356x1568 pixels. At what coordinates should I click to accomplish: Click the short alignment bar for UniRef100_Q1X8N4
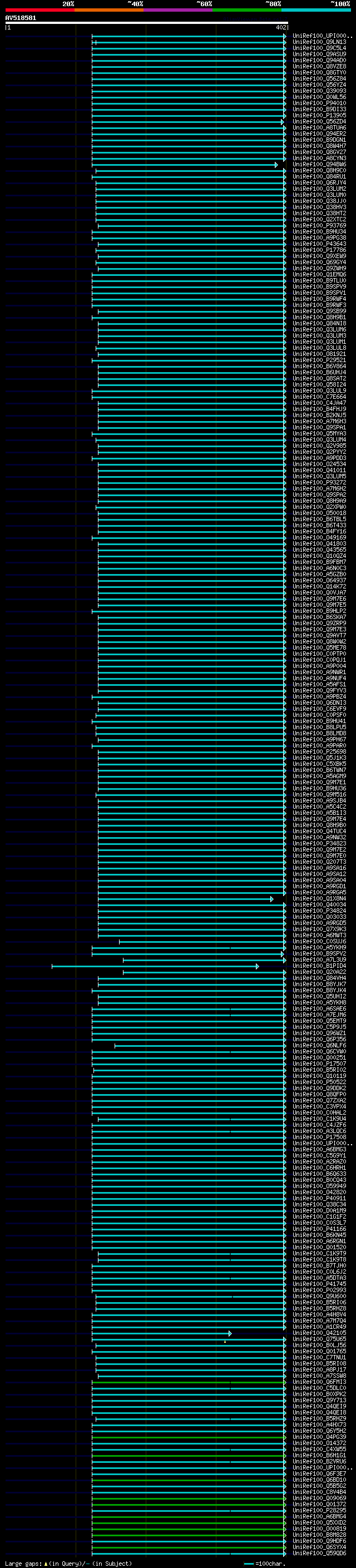[x=186, y=899]
